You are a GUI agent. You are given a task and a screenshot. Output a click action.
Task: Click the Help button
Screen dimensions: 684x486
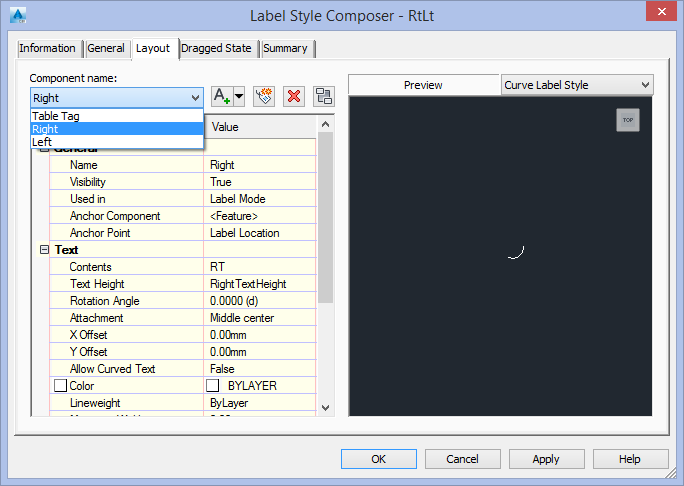[630, 459]
